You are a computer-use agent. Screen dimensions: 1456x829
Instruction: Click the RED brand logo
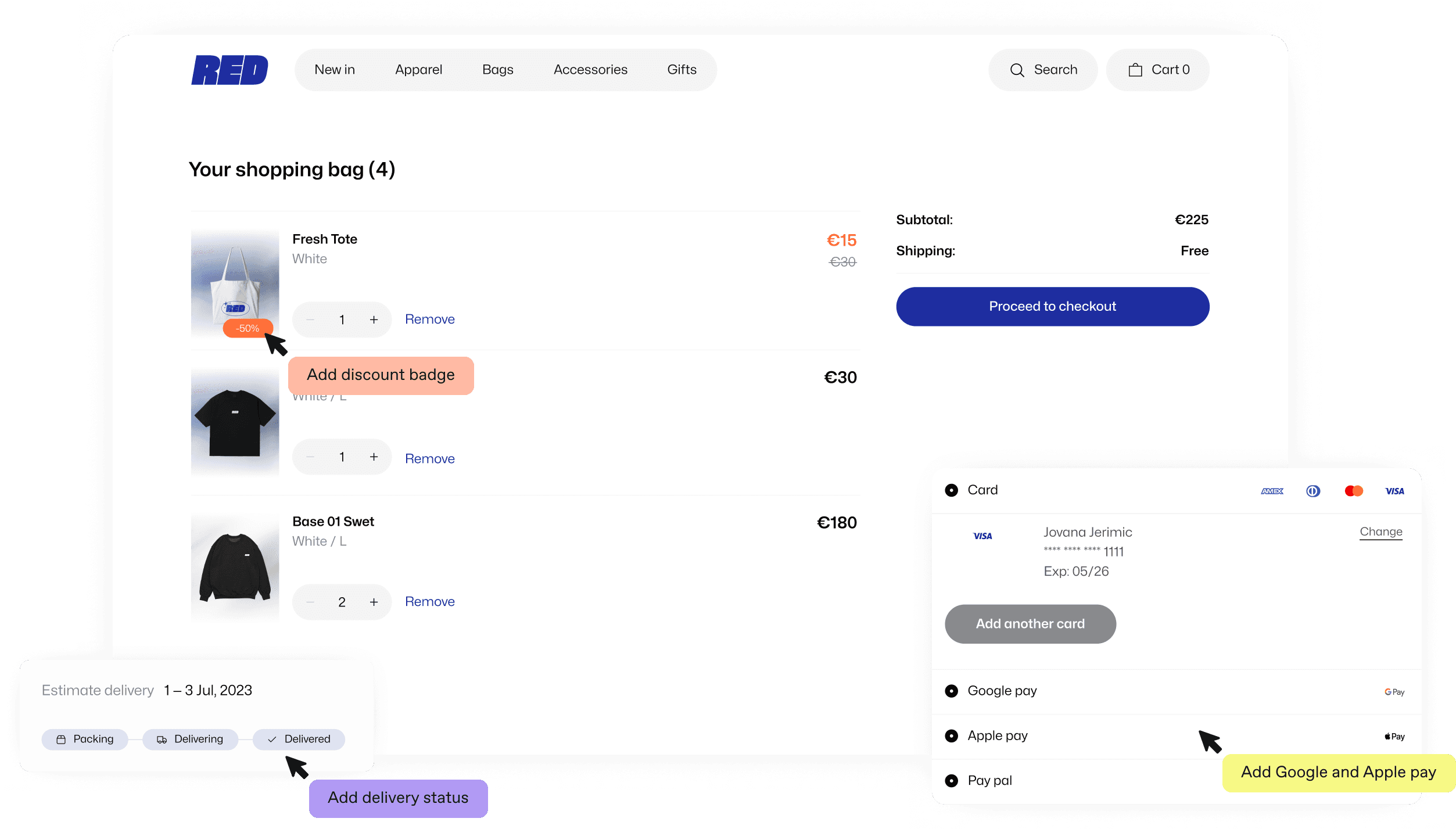229,70
